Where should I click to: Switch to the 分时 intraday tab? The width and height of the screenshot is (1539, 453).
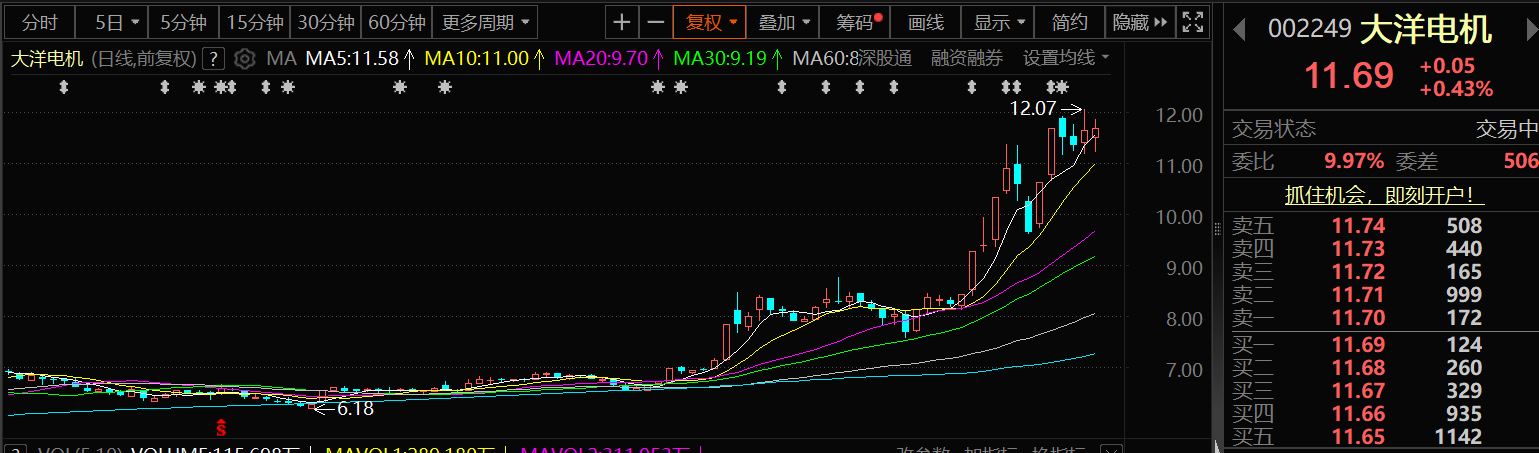(x=40, y=22)
